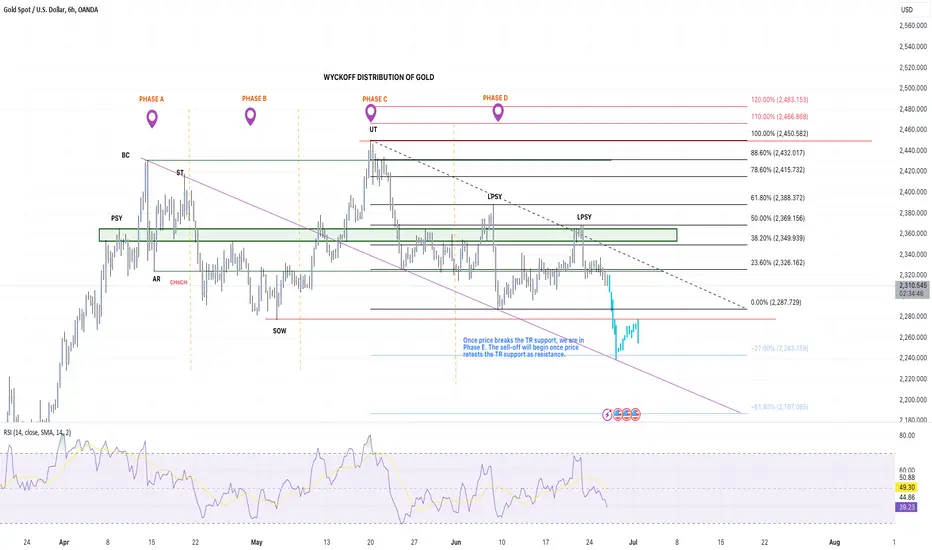The image size is (932, 550).
Task: Click the Gold Spot / U.S. Dollar symbol title
Action: (51, 10)
